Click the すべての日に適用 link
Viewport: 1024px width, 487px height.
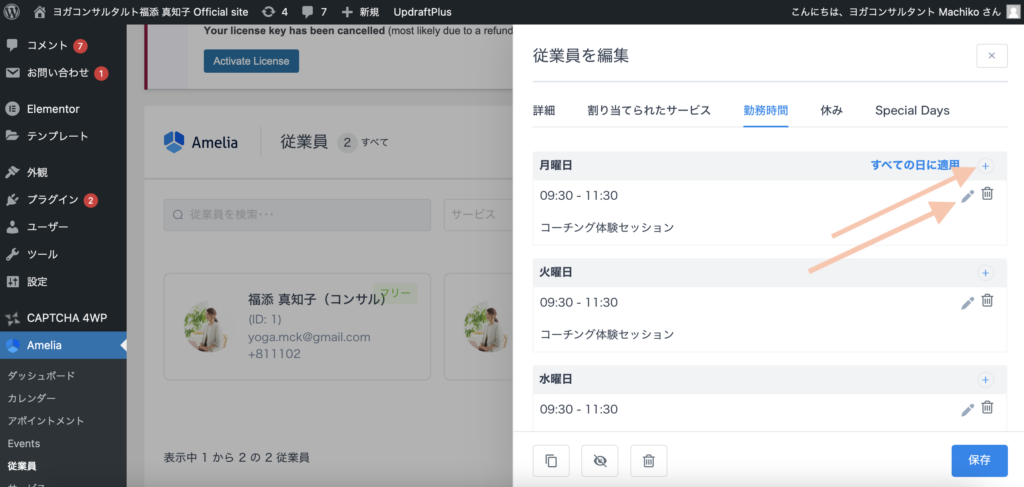(914, 165)
